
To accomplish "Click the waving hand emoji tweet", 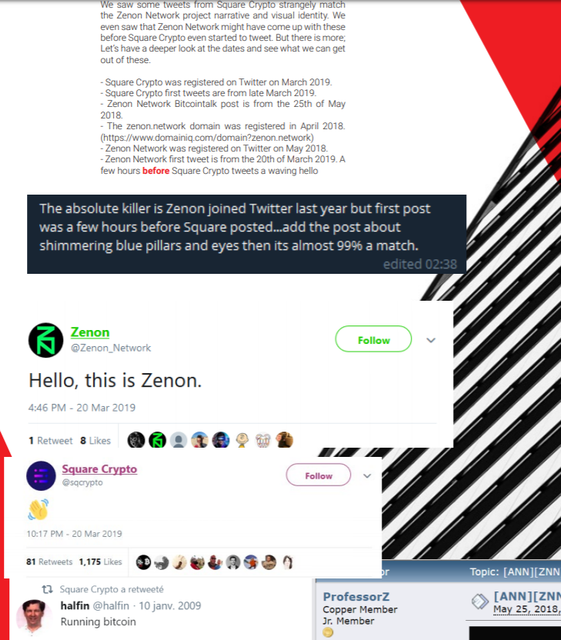I will (38, 509).
